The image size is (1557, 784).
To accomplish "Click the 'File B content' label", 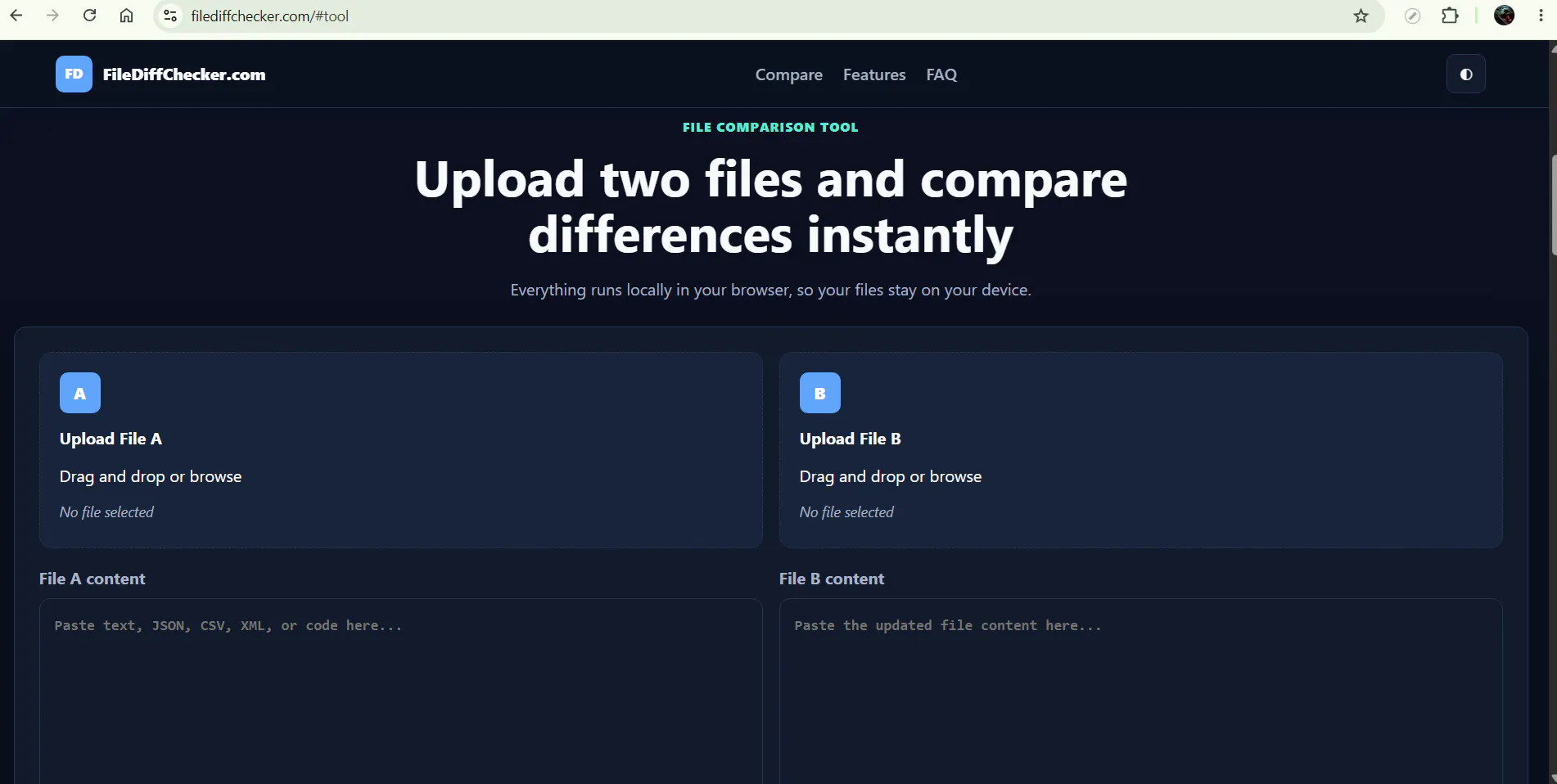I will (832, 579).
